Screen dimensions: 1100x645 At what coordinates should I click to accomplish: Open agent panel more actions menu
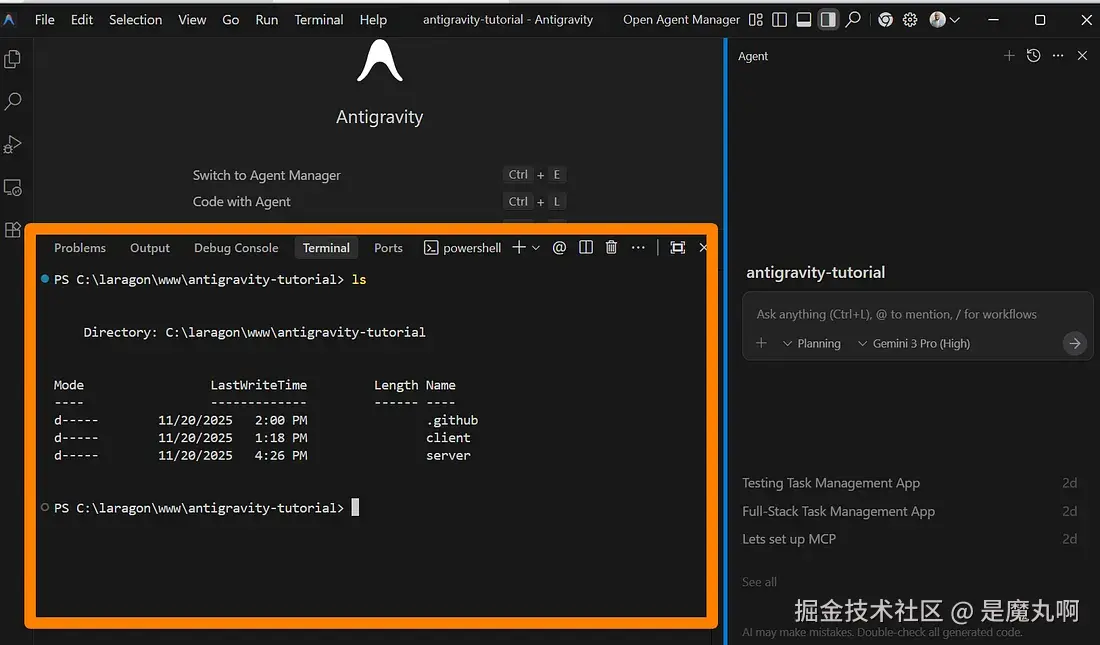click(x=1058, y=55)
